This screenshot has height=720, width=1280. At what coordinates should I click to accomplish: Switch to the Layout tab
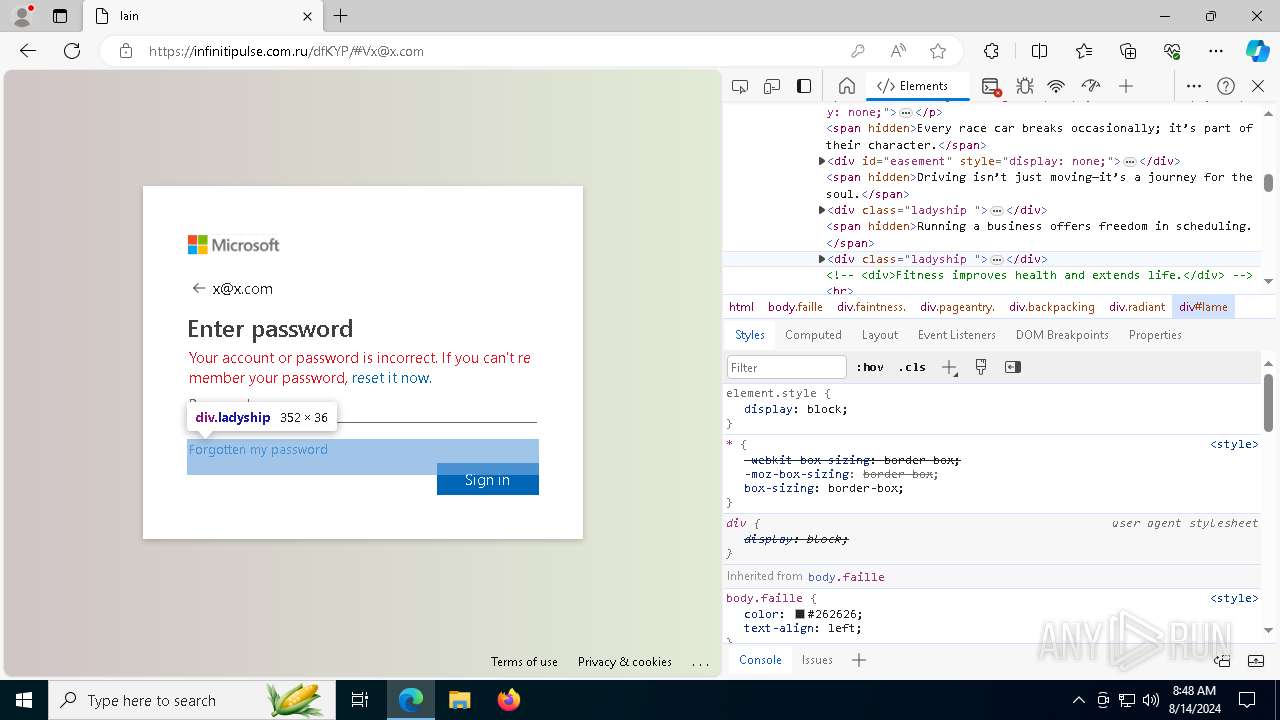(x=880, y=335)
